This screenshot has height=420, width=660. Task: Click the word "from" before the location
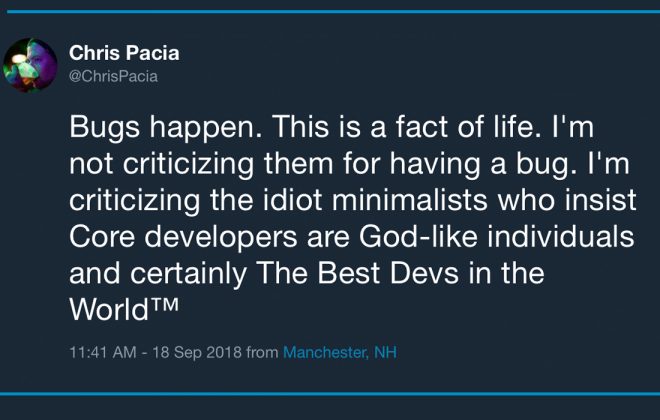pos(262,353)
